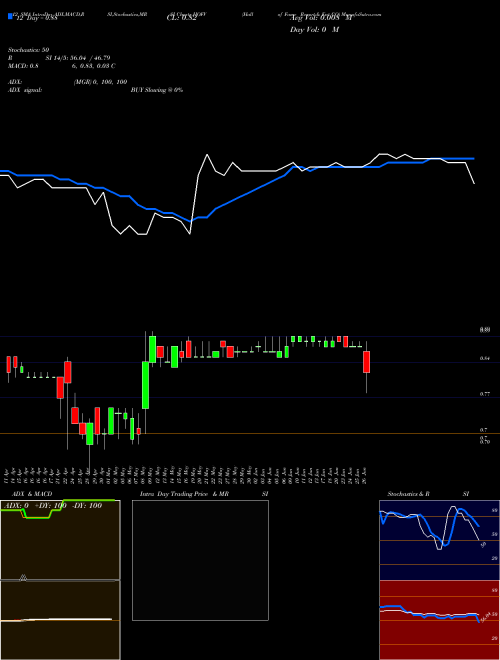The image size is (500, 660).
Task: Click the 'BUY Slowing @ 0%' signal text
Action: (157, 90)
